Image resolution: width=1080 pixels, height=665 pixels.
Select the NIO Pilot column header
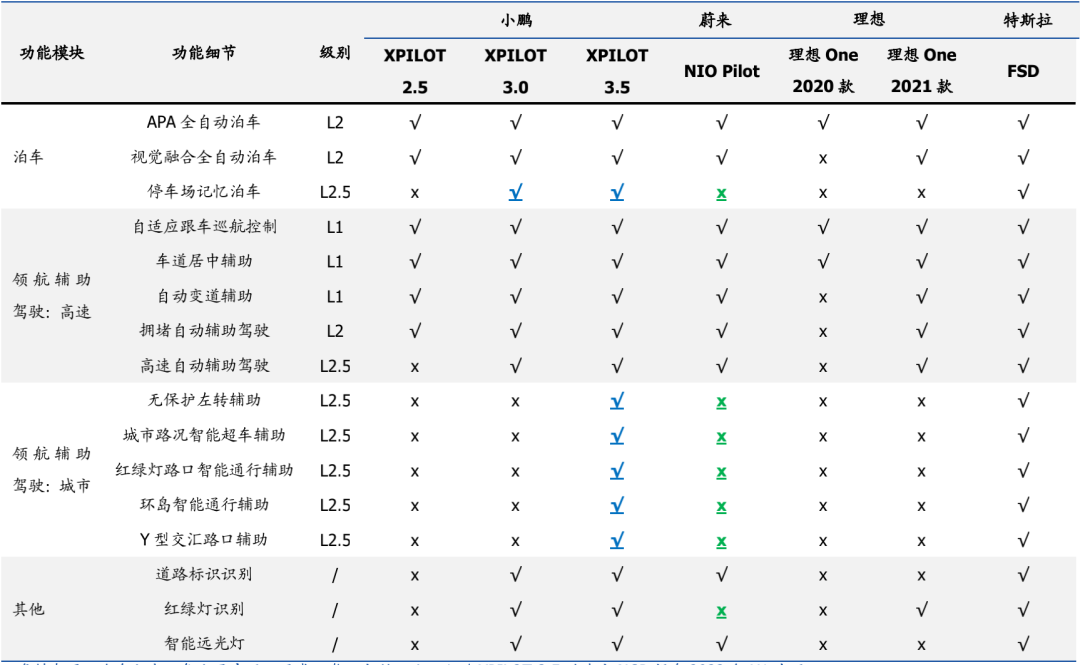coord(721,71)
